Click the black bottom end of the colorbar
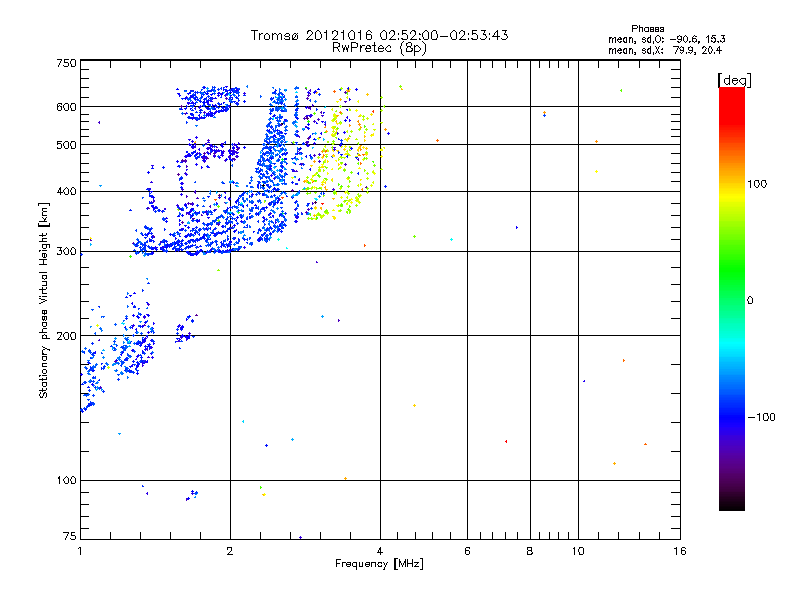Screen dimensions: 800x600 click(x=732, y=503)
